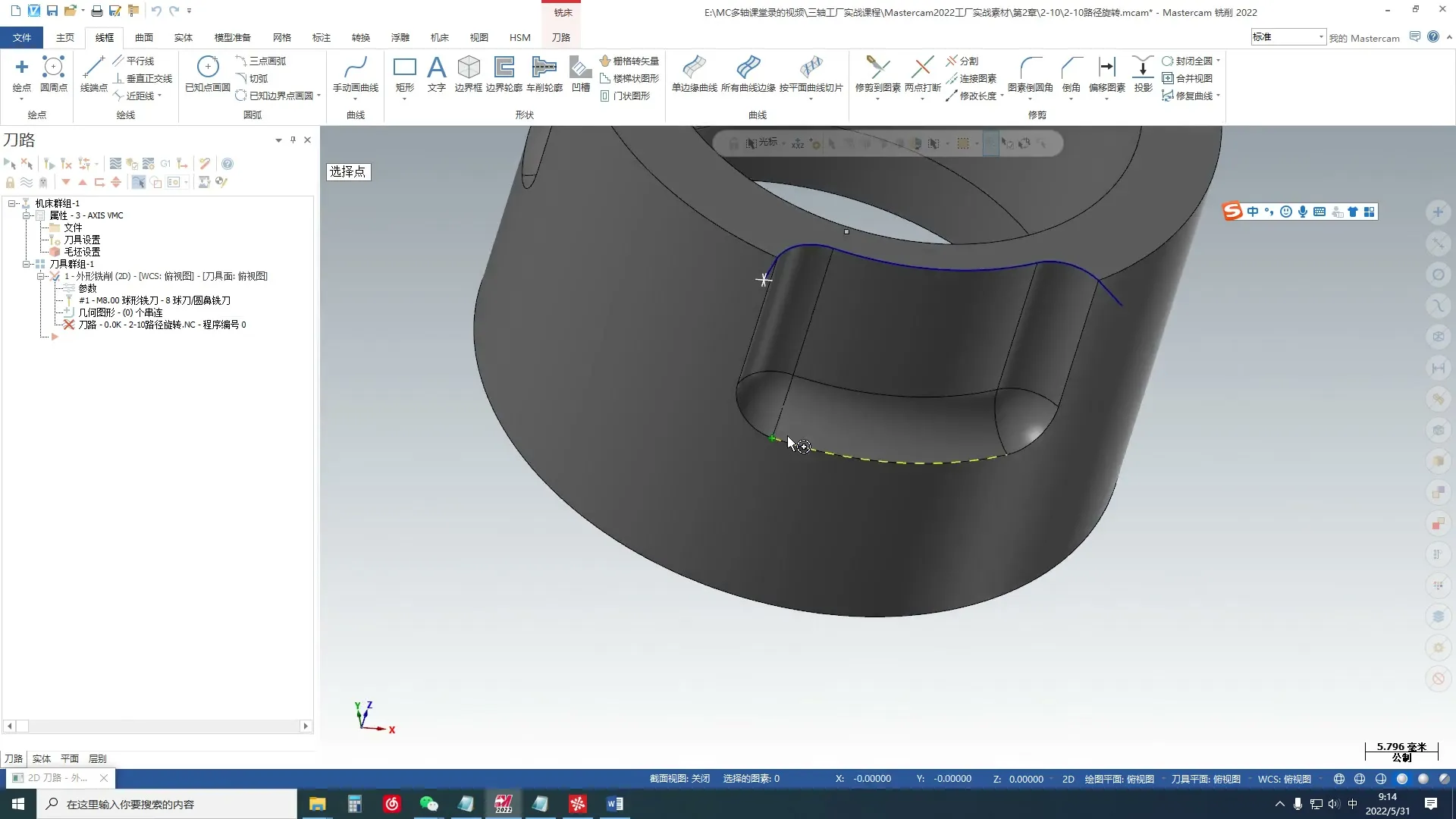
Task: Pin the 刀路 panel with pushpin
Action: pos(293,140)
